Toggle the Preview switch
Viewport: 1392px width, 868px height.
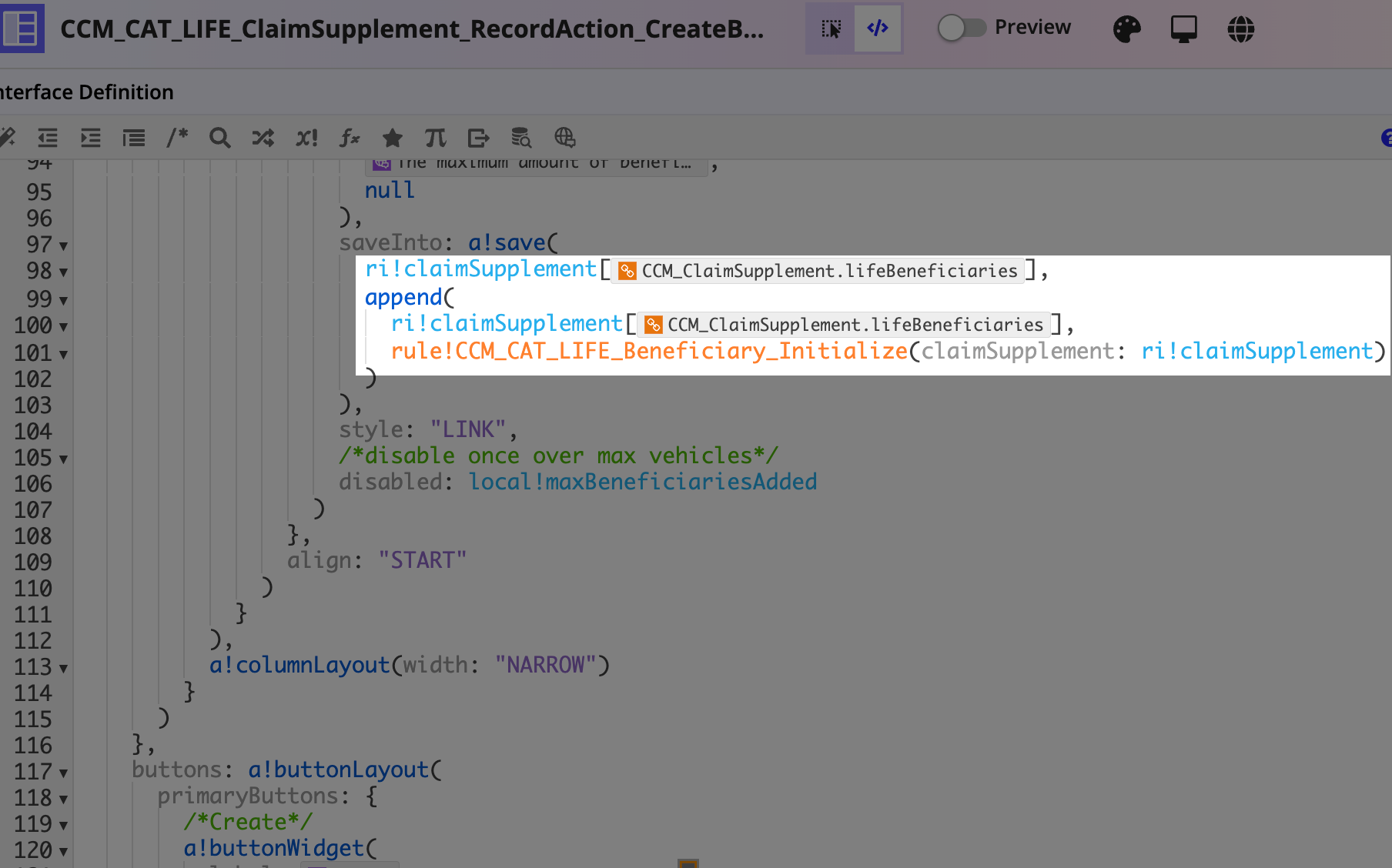click(962, 28)
